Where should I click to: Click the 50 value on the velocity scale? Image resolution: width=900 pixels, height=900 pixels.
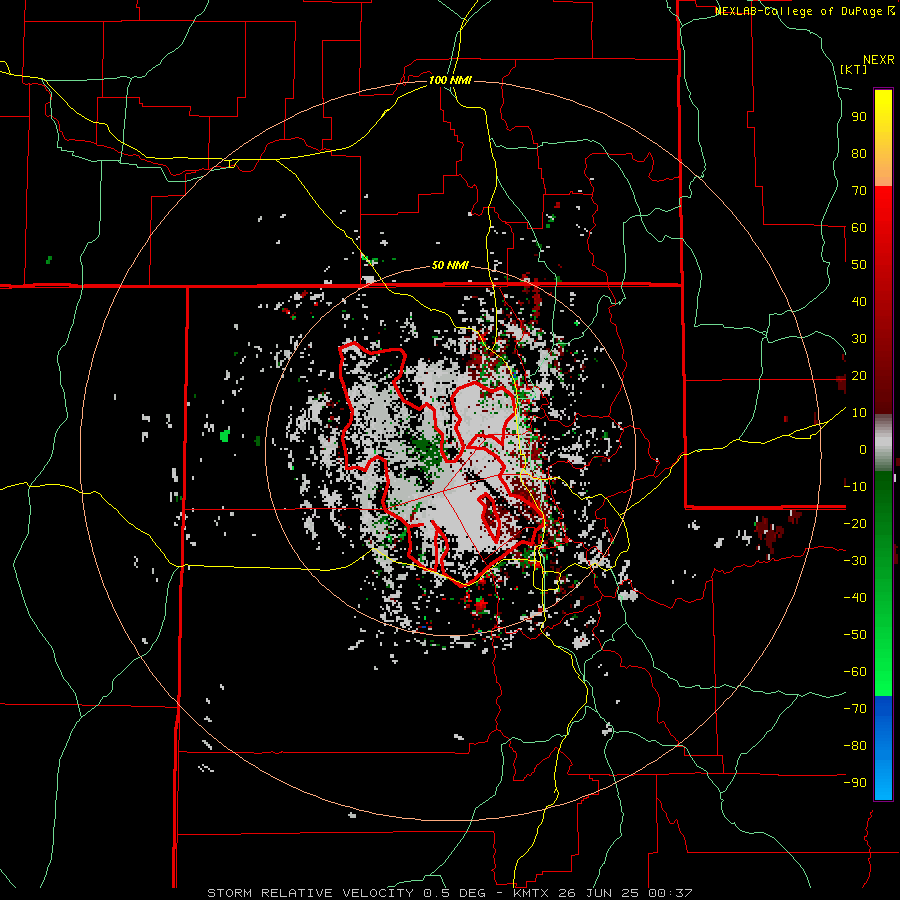859,265
